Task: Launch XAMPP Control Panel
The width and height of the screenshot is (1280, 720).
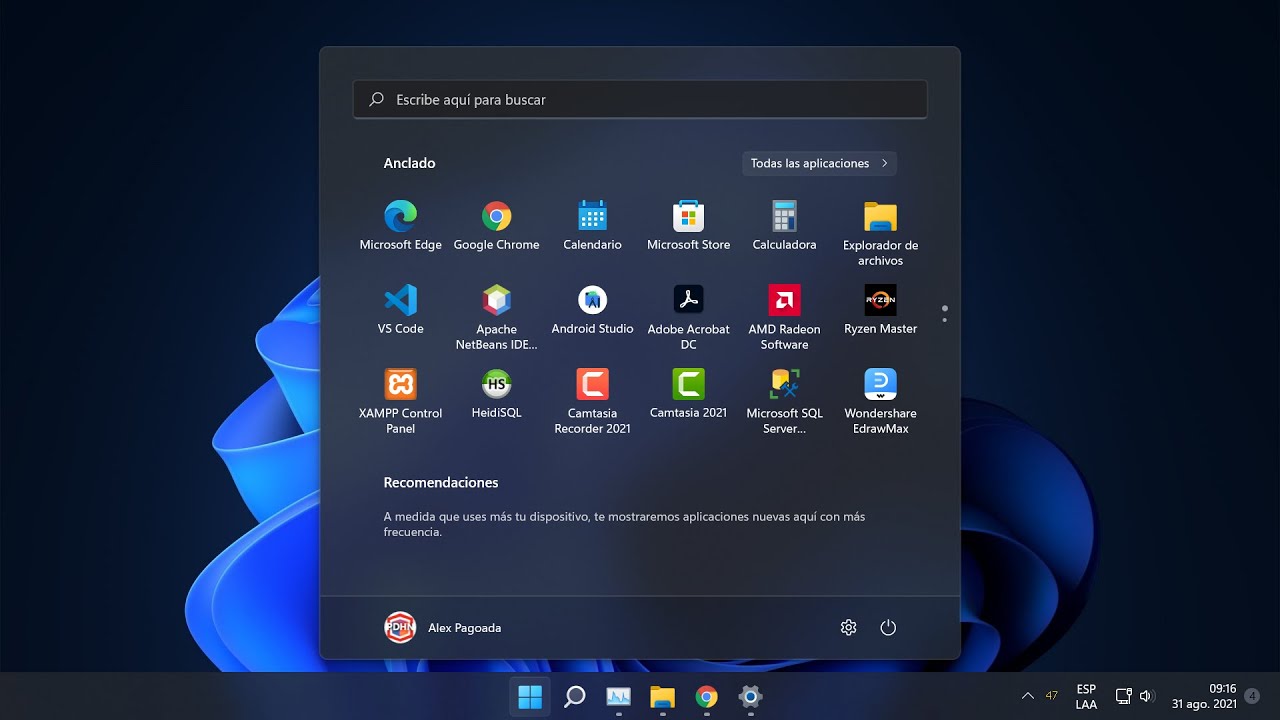Action: click(x=400, y=402)
